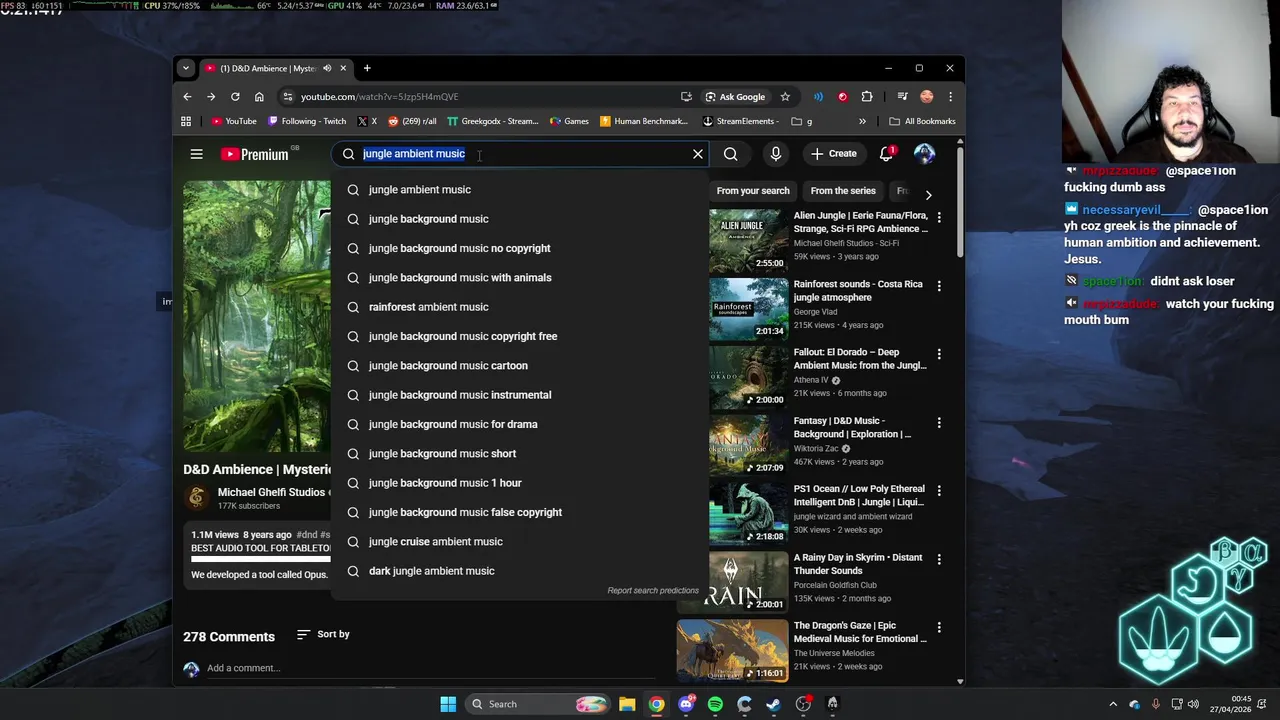Select 'jungle cruise ambient music' suggestion
The height and width of the screenshot is (720, 1280).
[520, 541]
